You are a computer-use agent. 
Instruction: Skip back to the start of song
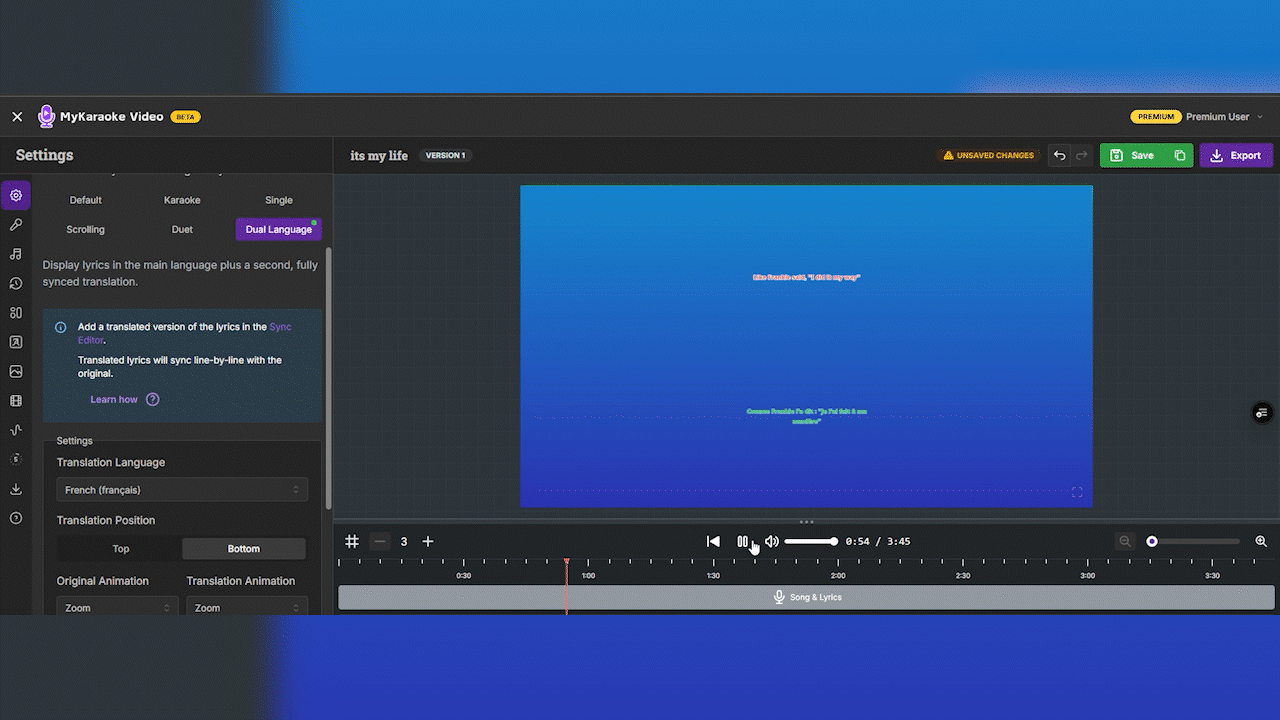(x=713, y=541)
